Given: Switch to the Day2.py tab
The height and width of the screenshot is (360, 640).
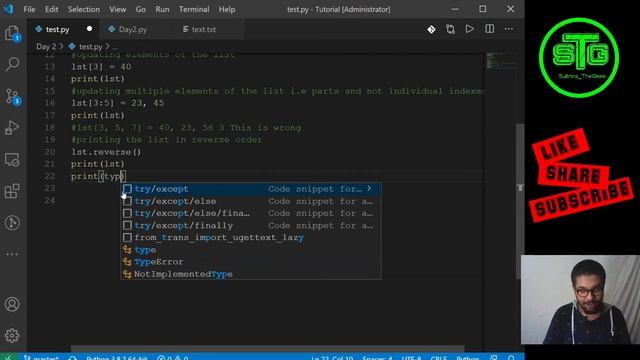Looking at the screenshot, I should pyautogui.click(x=133, y=29).
